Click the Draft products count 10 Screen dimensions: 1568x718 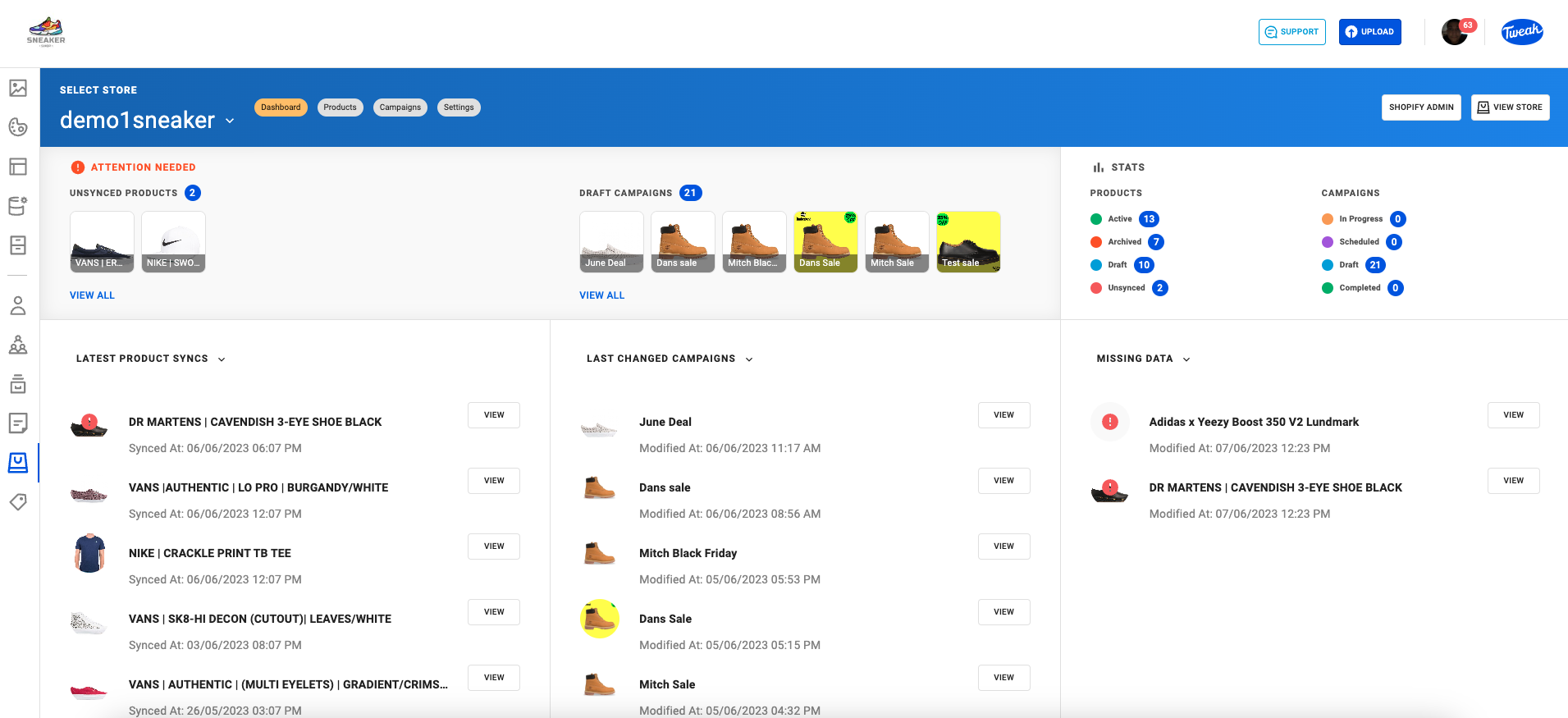(1144, 265)
